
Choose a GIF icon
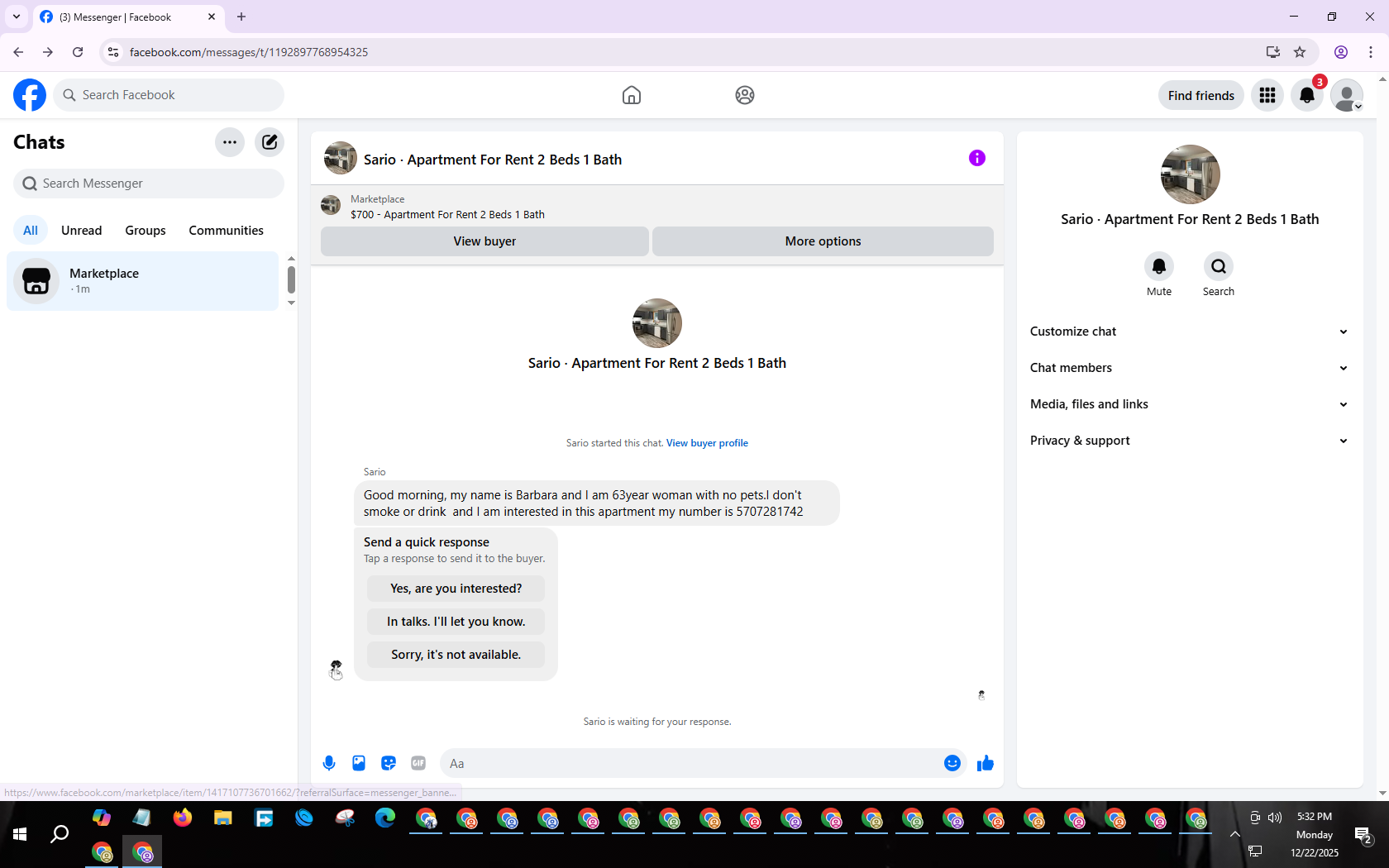[418, 763]
